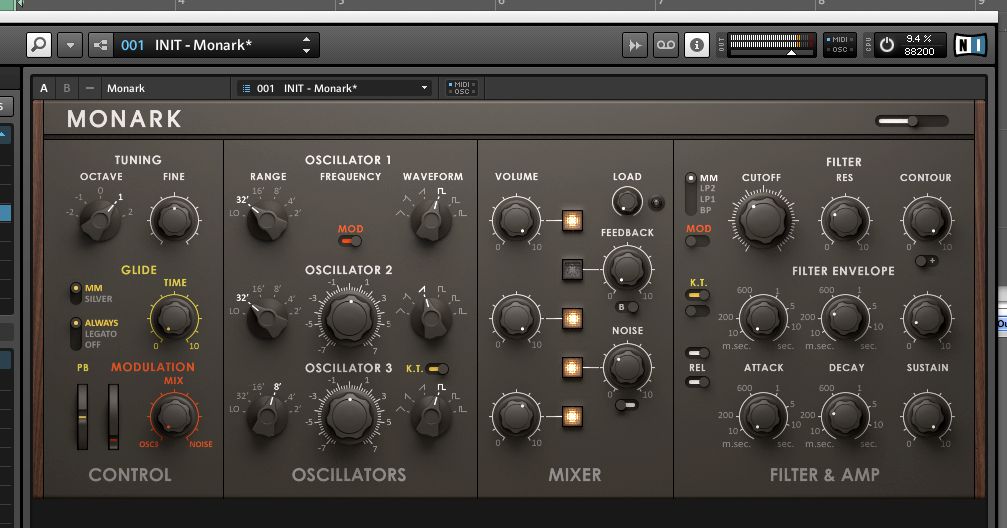Screen dimensions: 1007x528
Task: Toggle Glide mode MM/Silver switch
Action: point(76,293)
